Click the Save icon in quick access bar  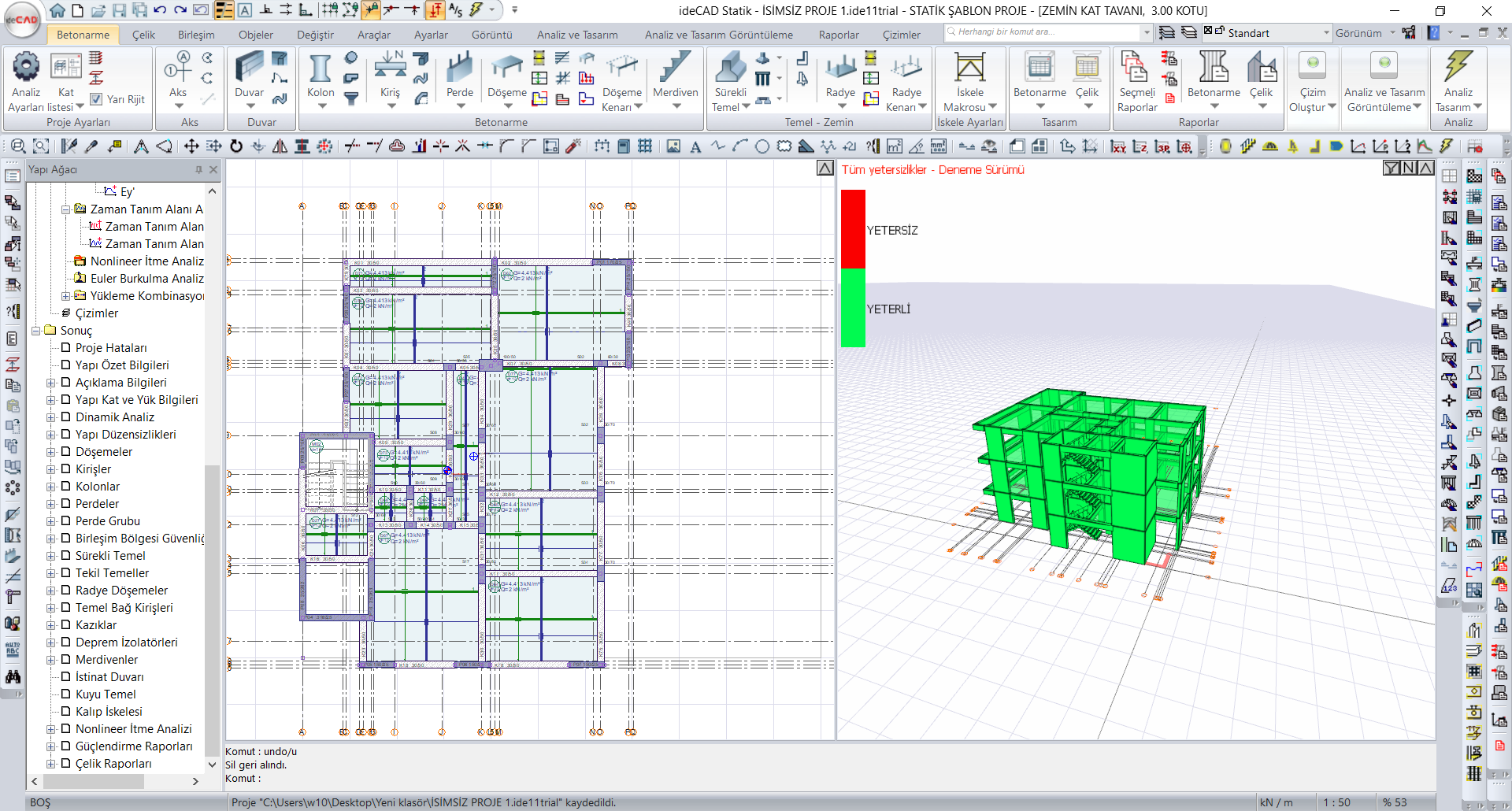[x=119, y=10]
